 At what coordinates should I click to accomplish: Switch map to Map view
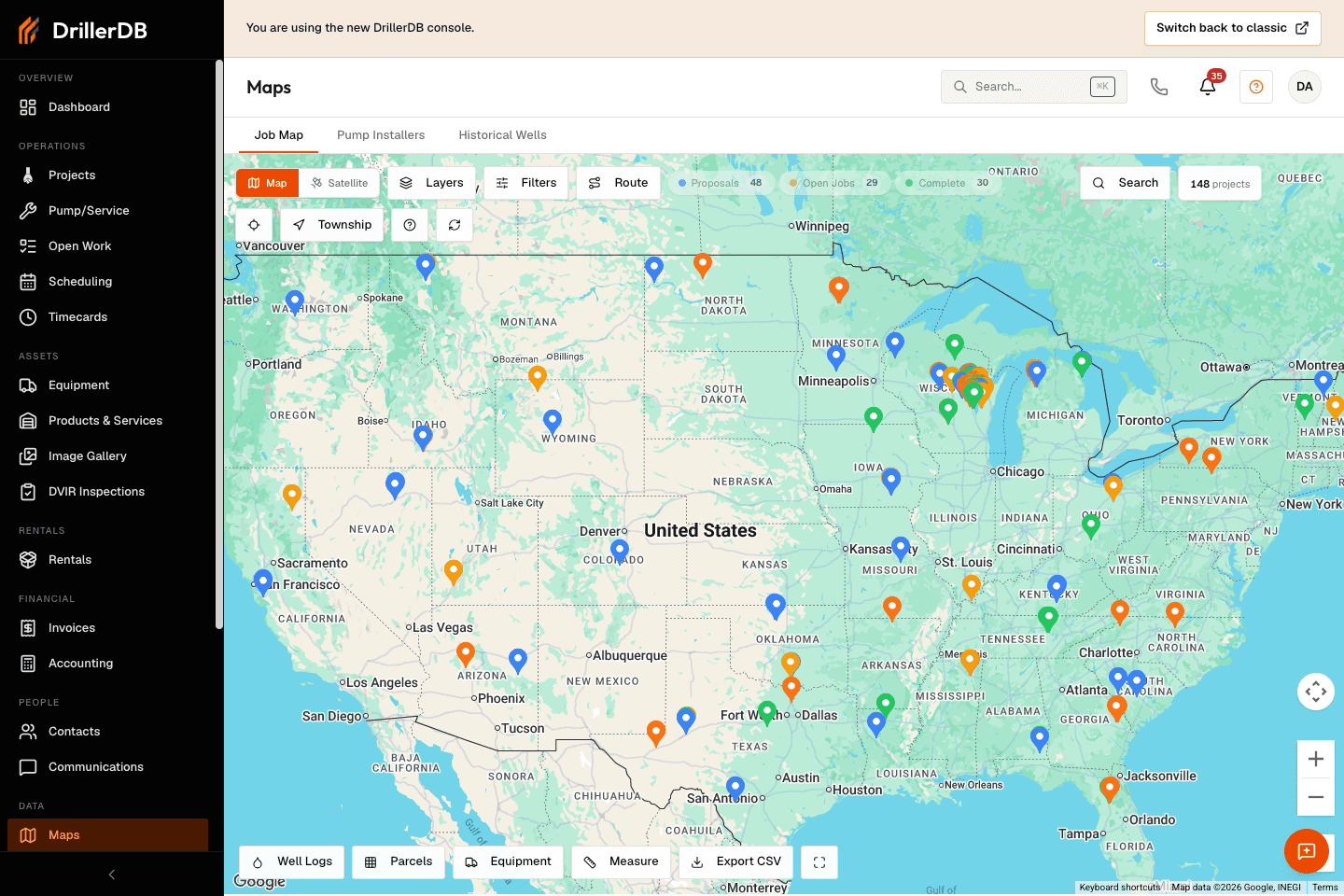(x=267, y=183)
